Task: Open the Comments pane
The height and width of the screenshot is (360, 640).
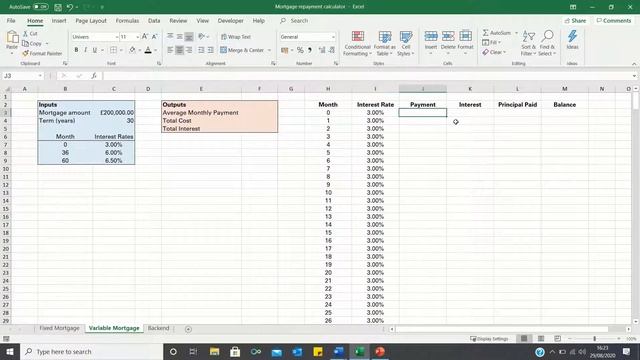Action: [x=613, y=20]
